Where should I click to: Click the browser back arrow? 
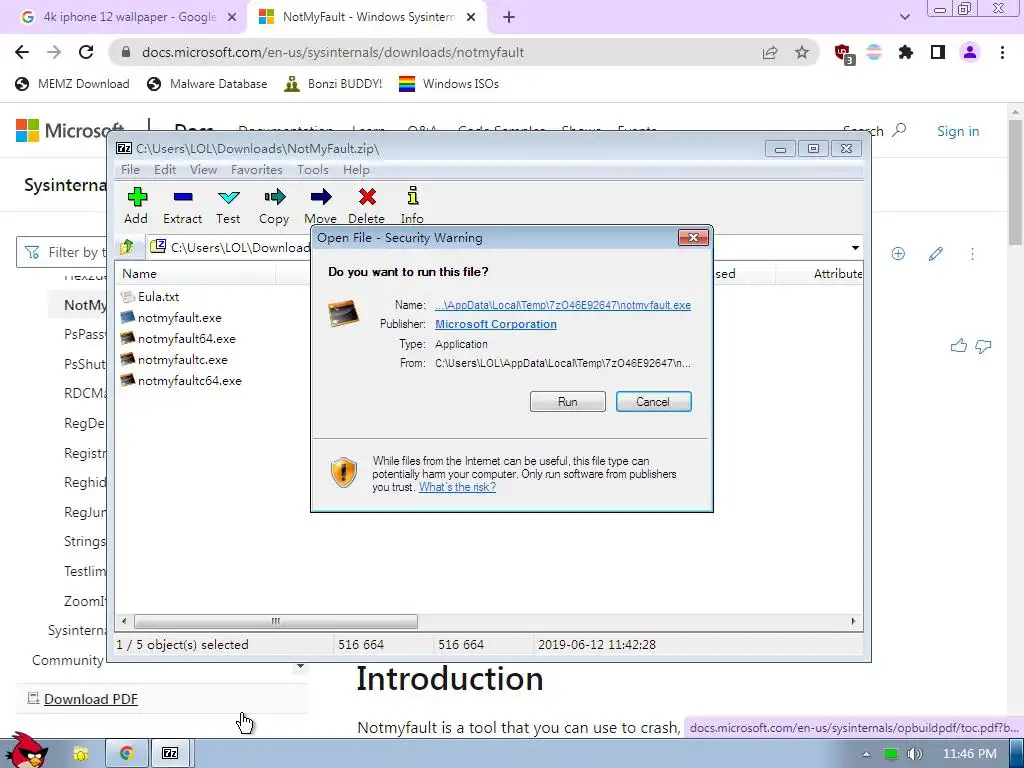[22, 52]
